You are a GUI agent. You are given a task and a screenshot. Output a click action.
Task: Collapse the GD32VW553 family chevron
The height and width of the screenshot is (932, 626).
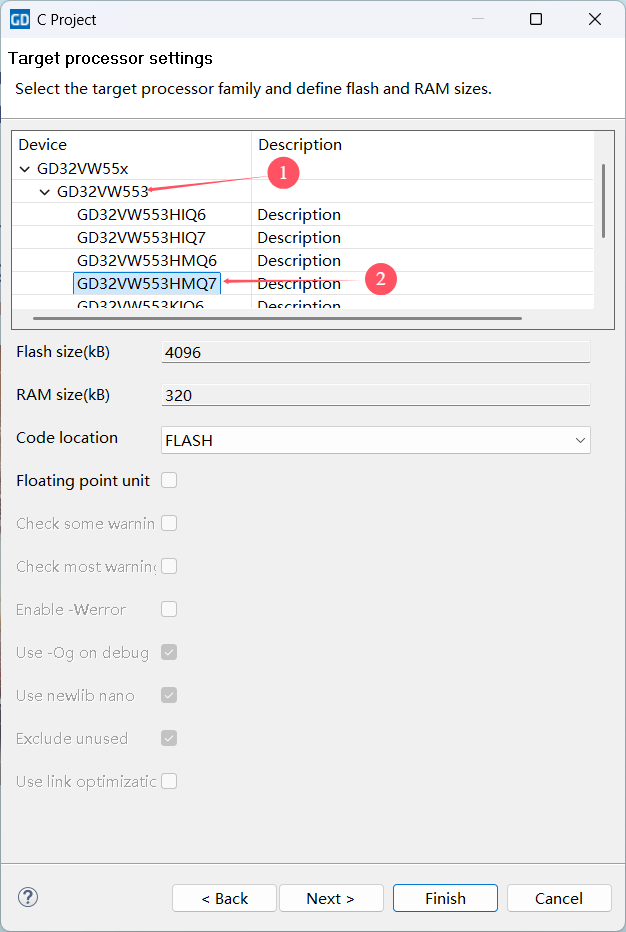point(45,192)
